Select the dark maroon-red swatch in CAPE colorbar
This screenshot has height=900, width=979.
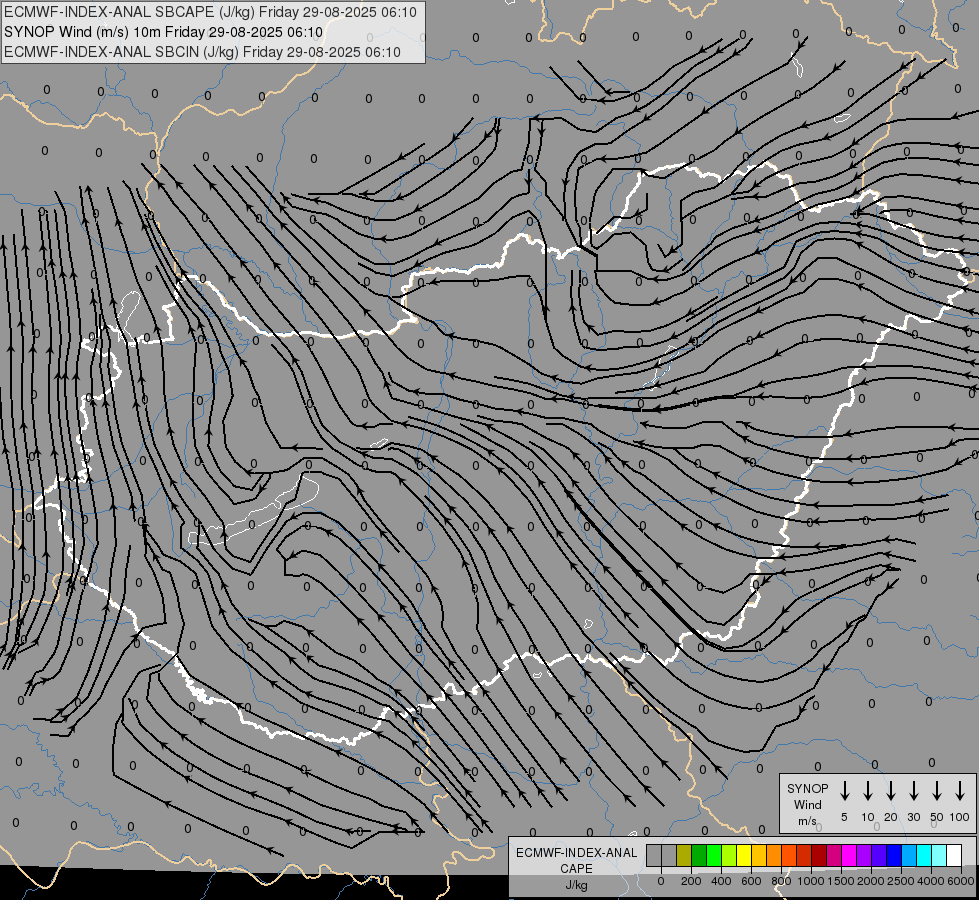[819, 855]
